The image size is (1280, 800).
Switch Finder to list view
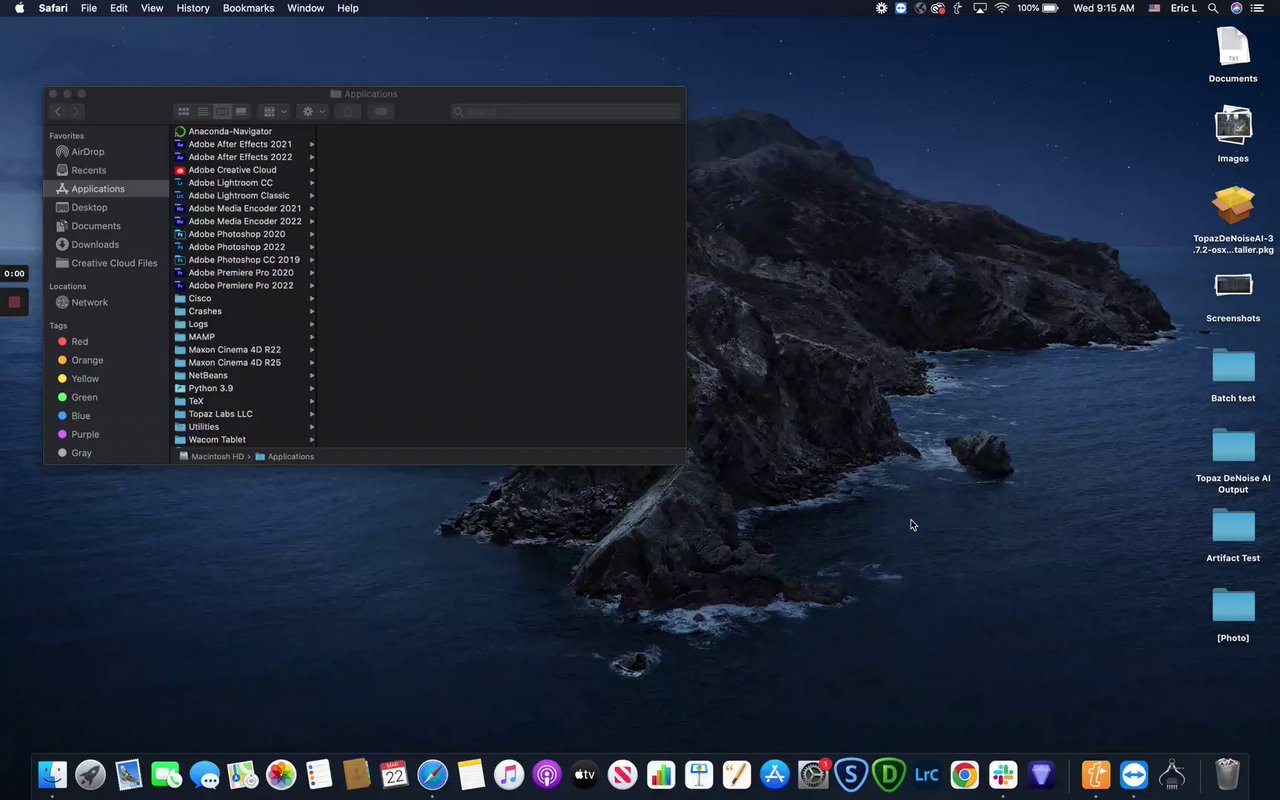pos(202,112)
